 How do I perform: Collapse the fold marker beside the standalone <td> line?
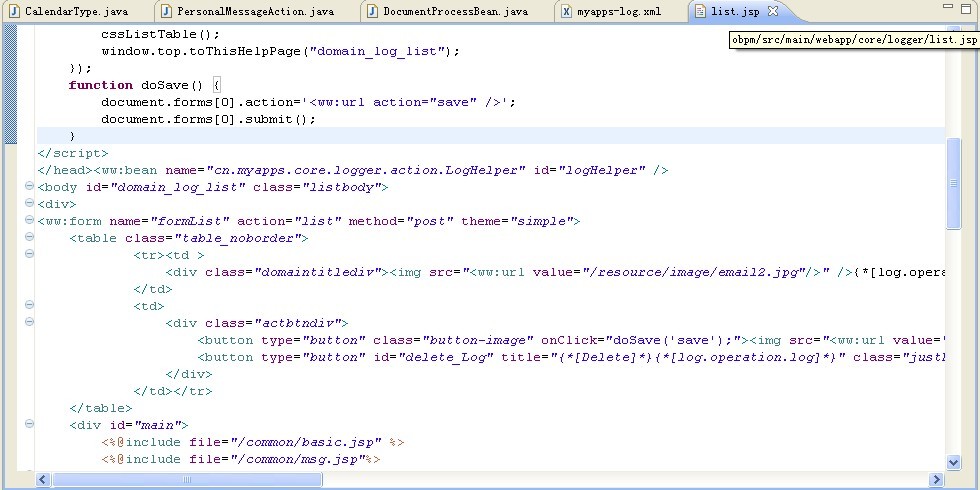(29, 304)
